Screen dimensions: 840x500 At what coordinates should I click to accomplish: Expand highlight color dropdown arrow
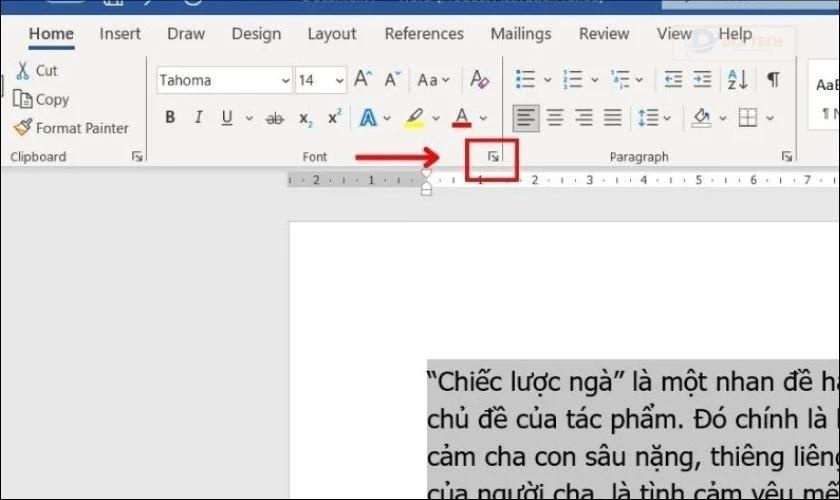pyautogui.click(x=436, y=118)
